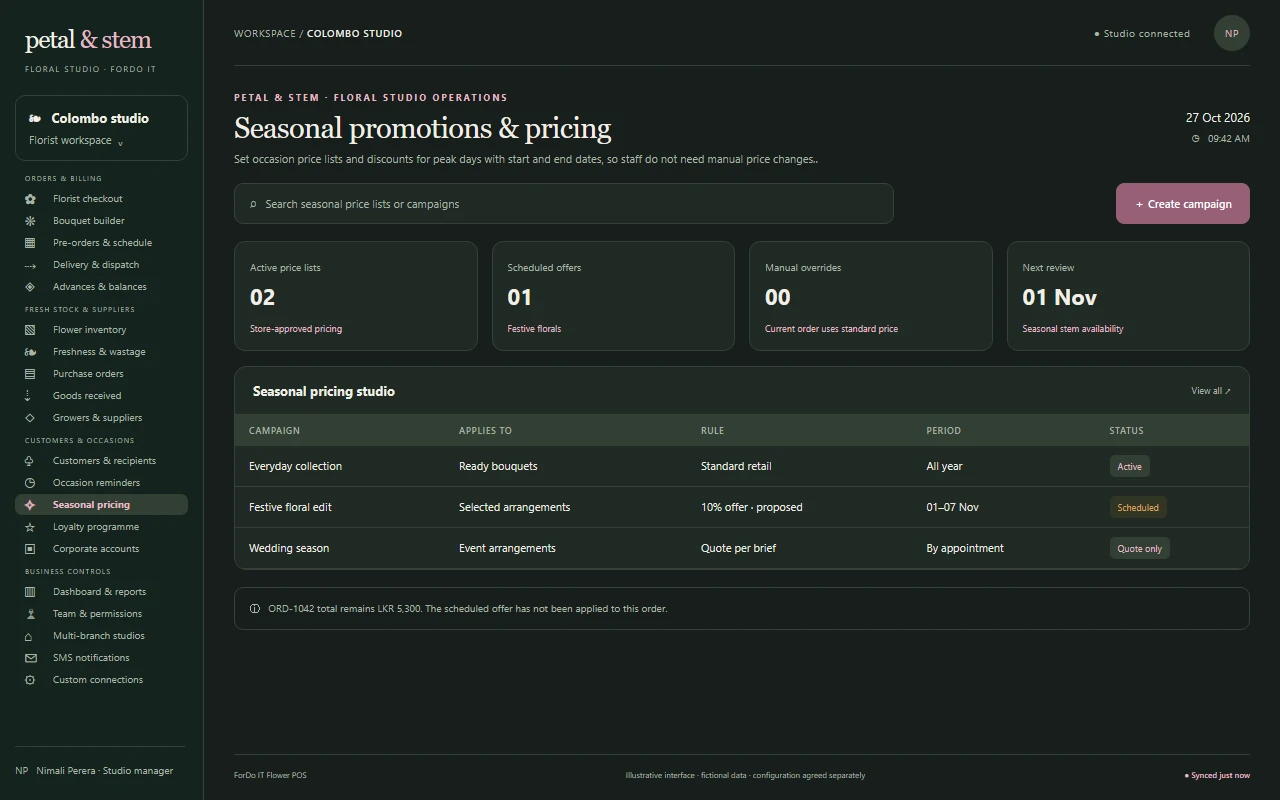Select the Manual overrides card
Image resolution: width=1280 pixels, height=800 pixels.
pyautogui.click(x=871, y=296)
